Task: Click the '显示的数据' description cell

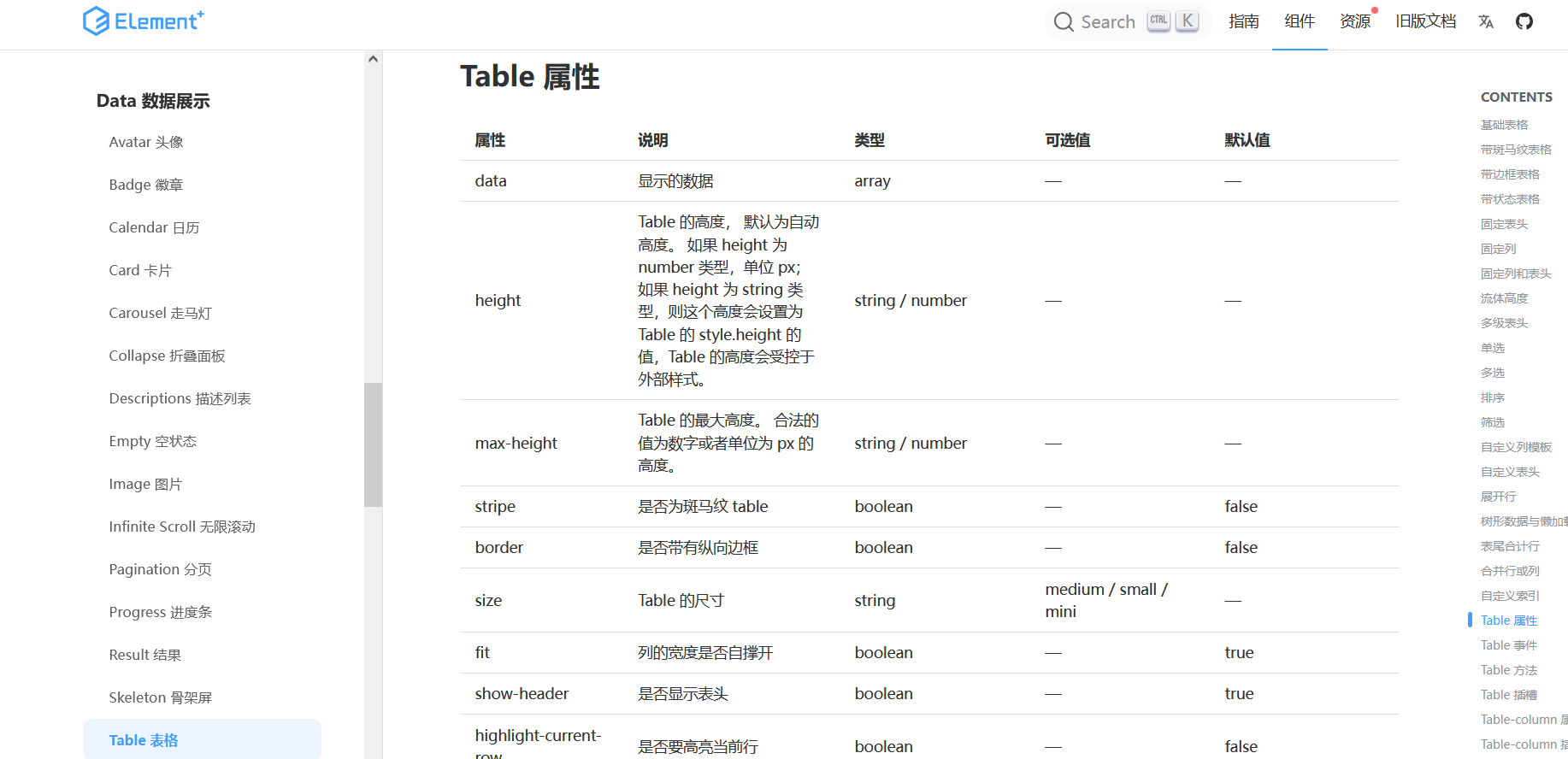Action: click(675, 180)
